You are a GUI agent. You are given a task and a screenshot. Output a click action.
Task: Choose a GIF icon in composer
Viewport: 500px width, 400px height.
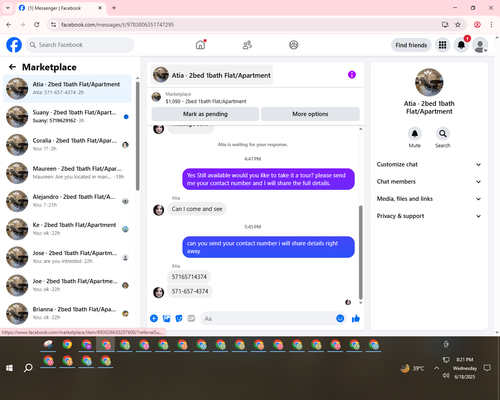coord(191,318)
